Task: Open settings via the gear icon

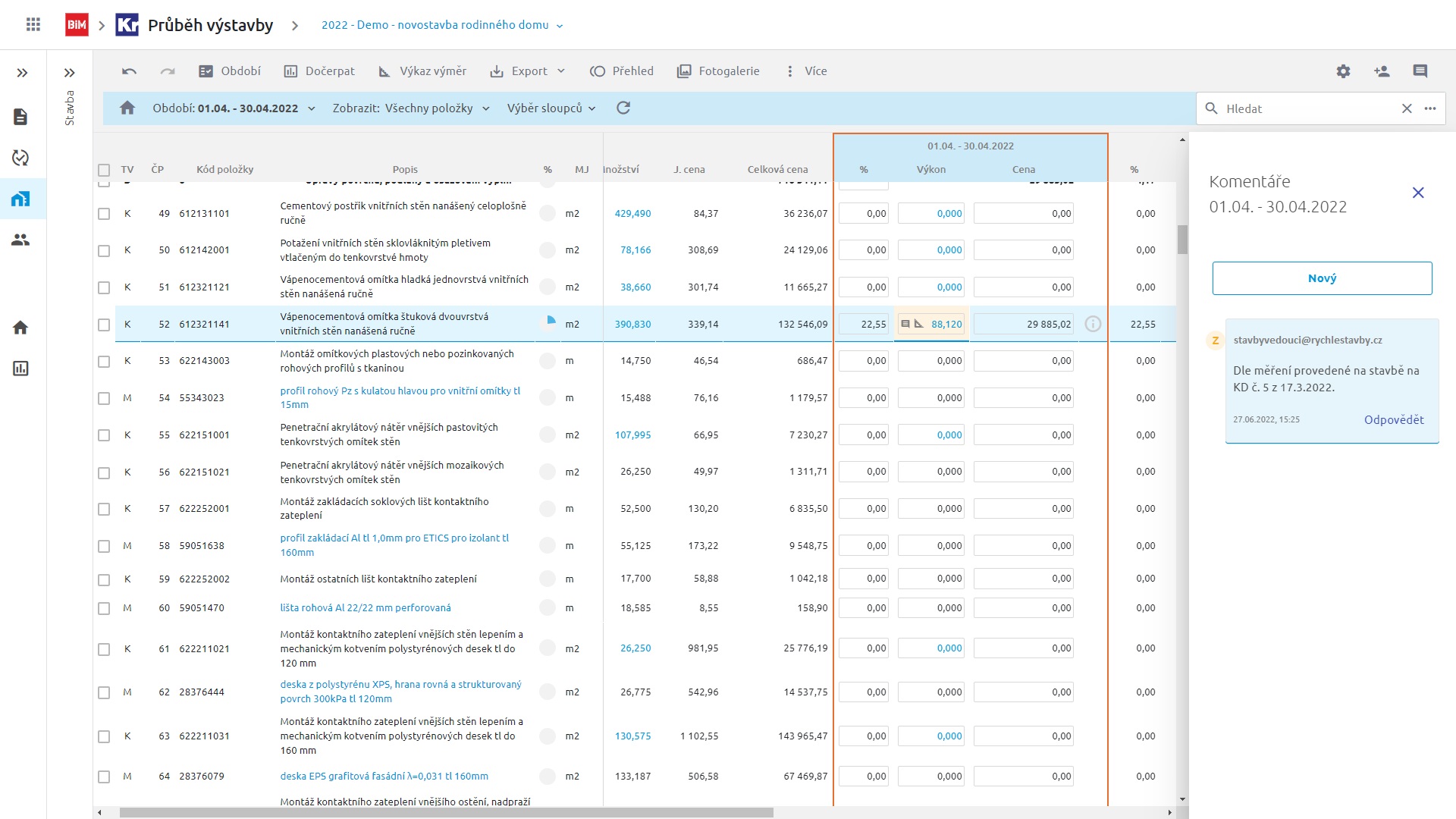Action: (1343, 71)
